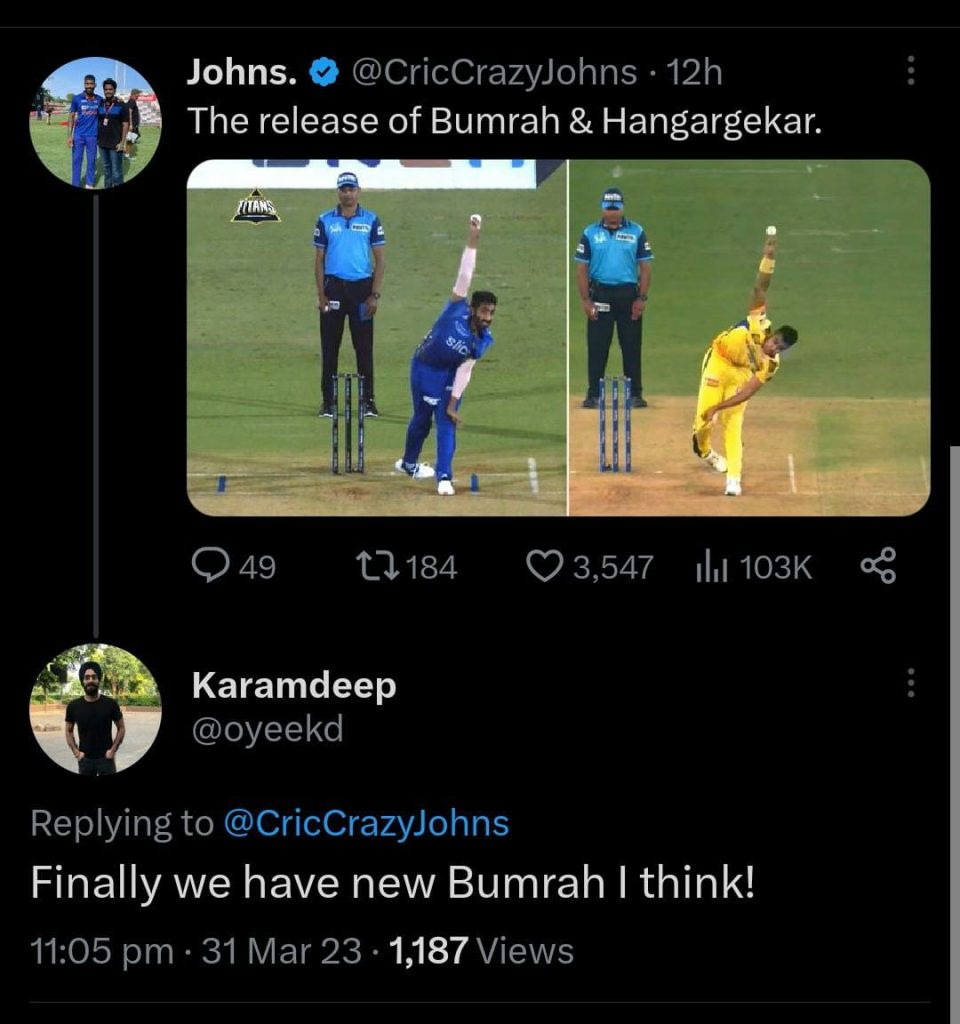Open the three-dot menu on Karamdeep's reply
960x1024 pixels.
tap(910, 683)
